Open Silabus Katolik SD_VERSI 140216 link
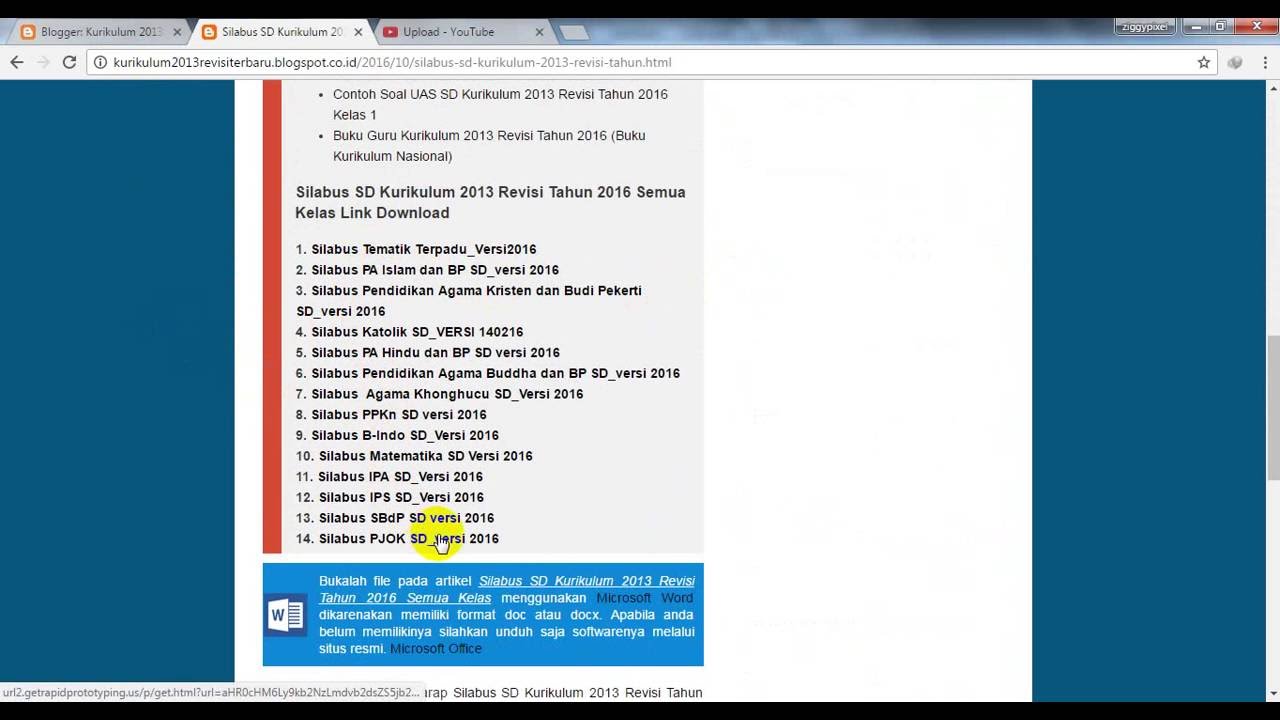 click(x=417, y=332)
